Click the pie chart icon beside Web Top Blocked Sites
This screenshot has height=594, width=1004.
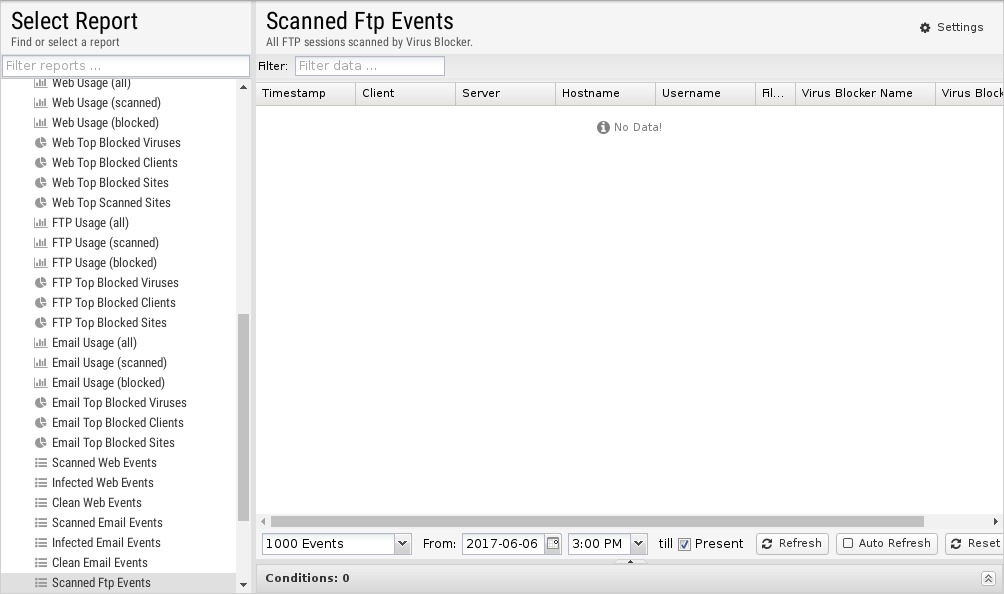(x=40, y=182)
